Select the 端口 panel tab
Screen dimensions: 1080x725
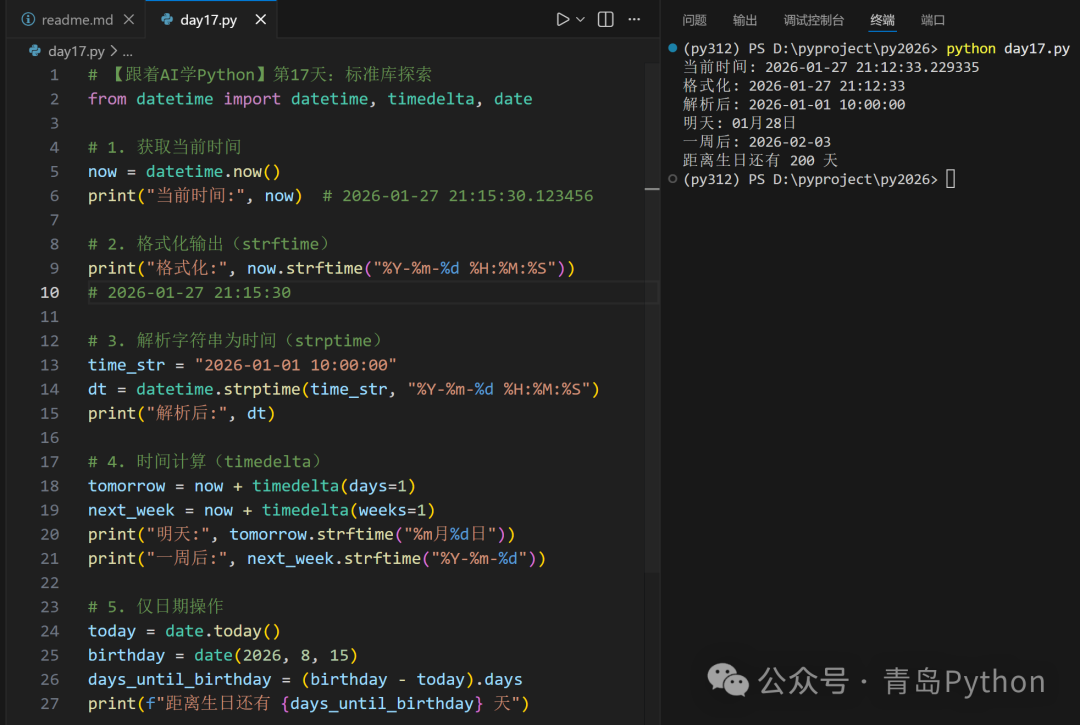click(932, 19)
